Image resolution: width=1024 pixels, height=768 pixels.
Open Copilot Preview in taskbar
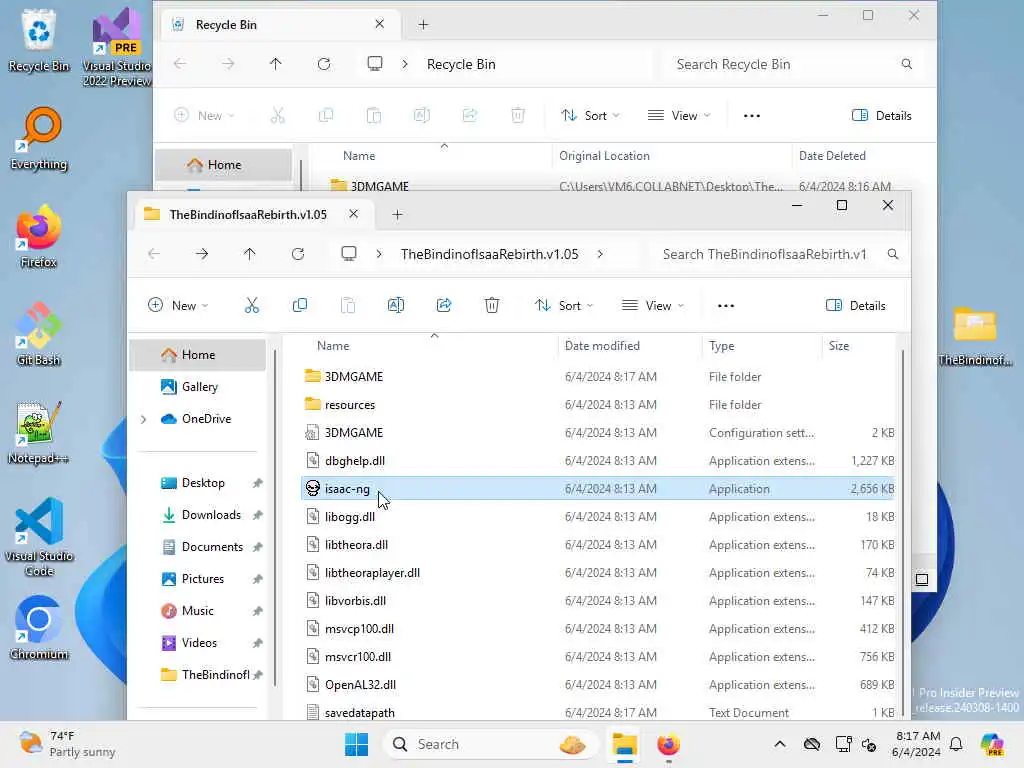click(992, 744)
